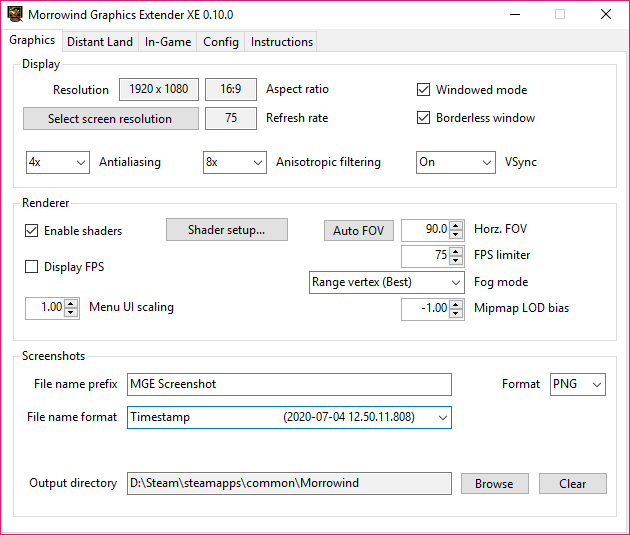Expand the File name format dropdown
This screenshot has width=630, height=535.
[x=289, y=417]
